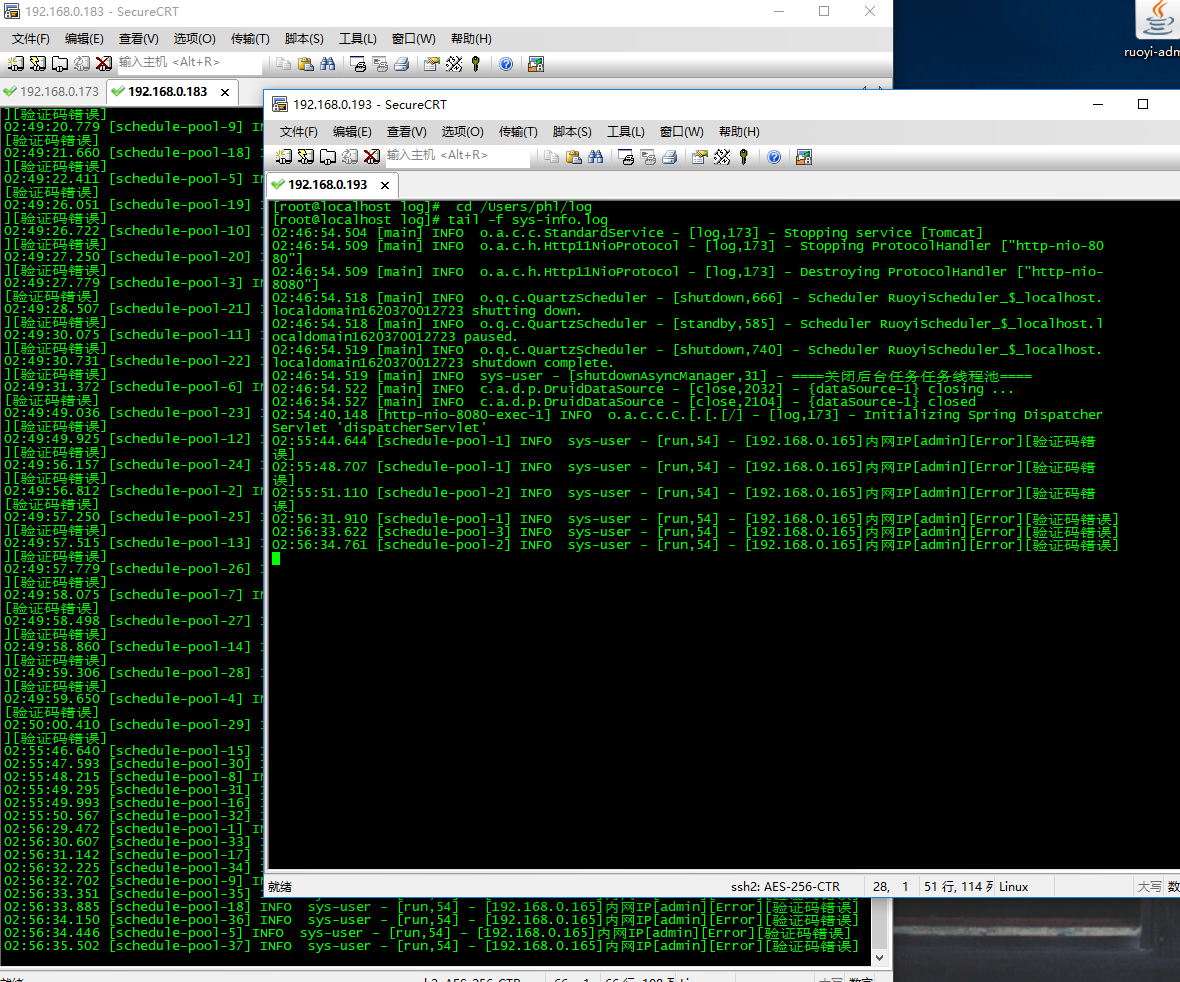Click Quick Connect icon in 192.168.0.183 window
1180x982 pixels.
click(38, 64)
